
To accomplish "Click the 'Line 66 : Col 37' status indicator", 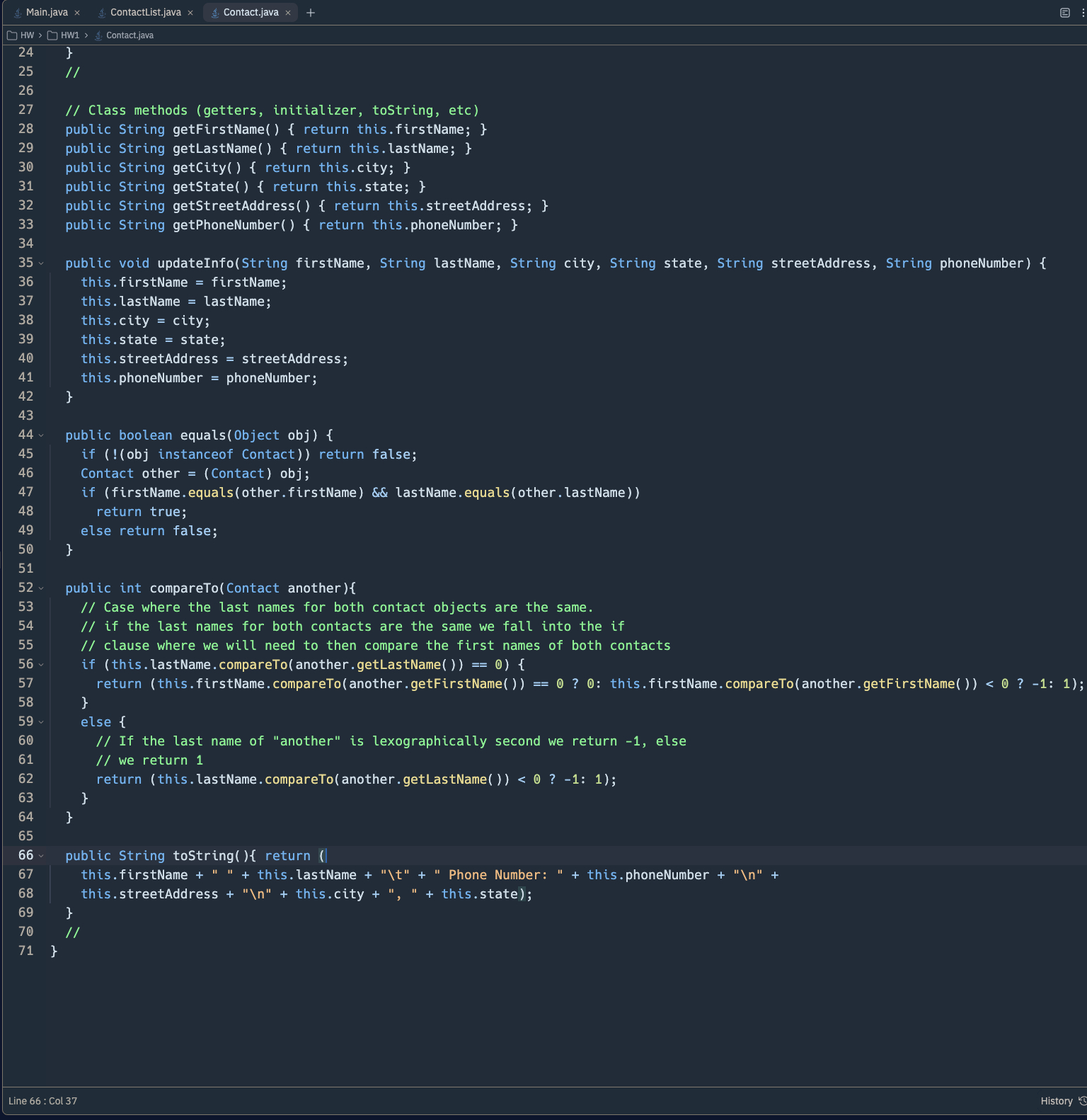I will coord(42,1101).
